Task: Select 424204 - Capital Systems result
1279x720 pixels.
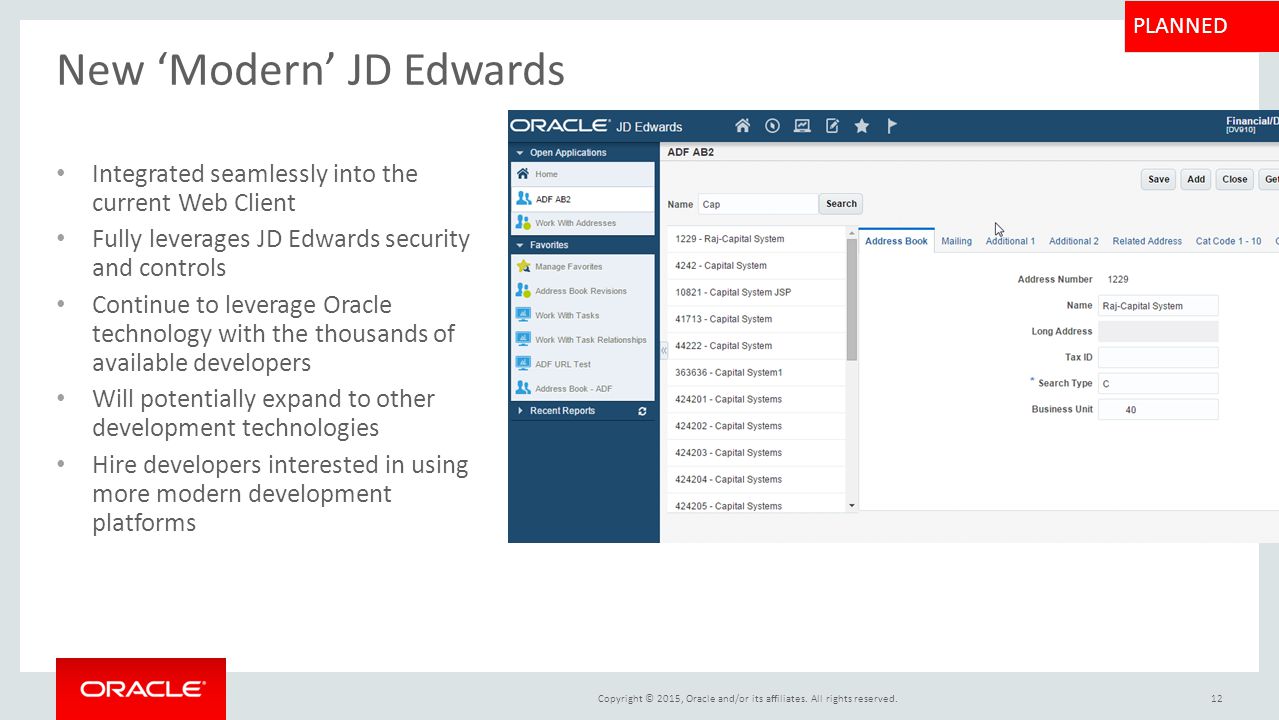Action: 757,479
